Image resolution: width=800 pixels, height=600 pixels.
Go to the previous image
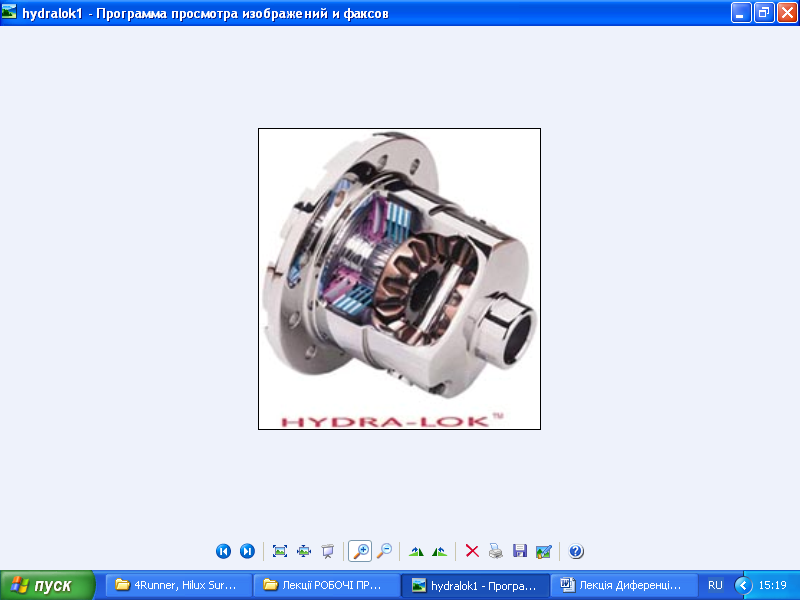223,551
